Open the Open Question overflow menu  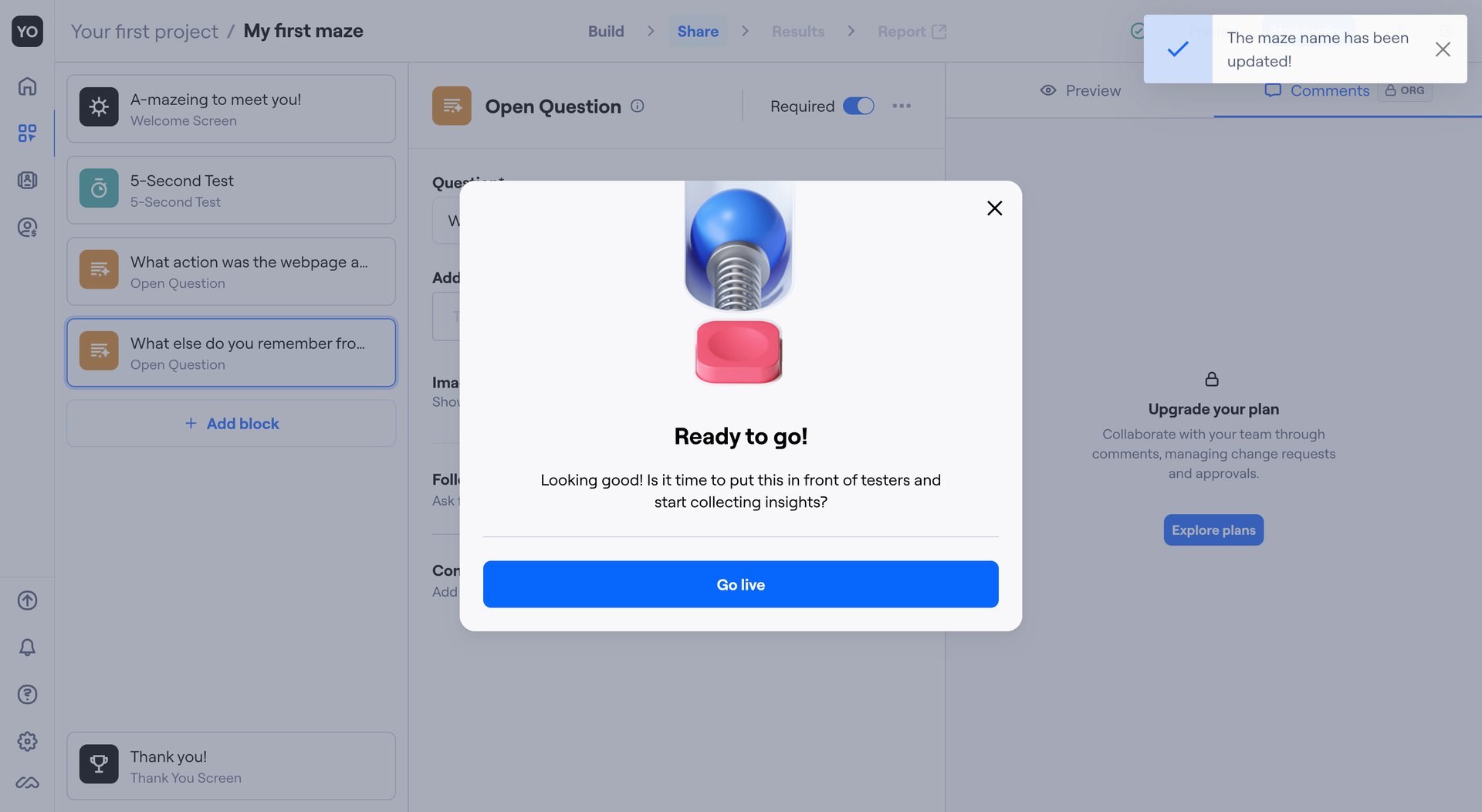click(x=901, y=106)
